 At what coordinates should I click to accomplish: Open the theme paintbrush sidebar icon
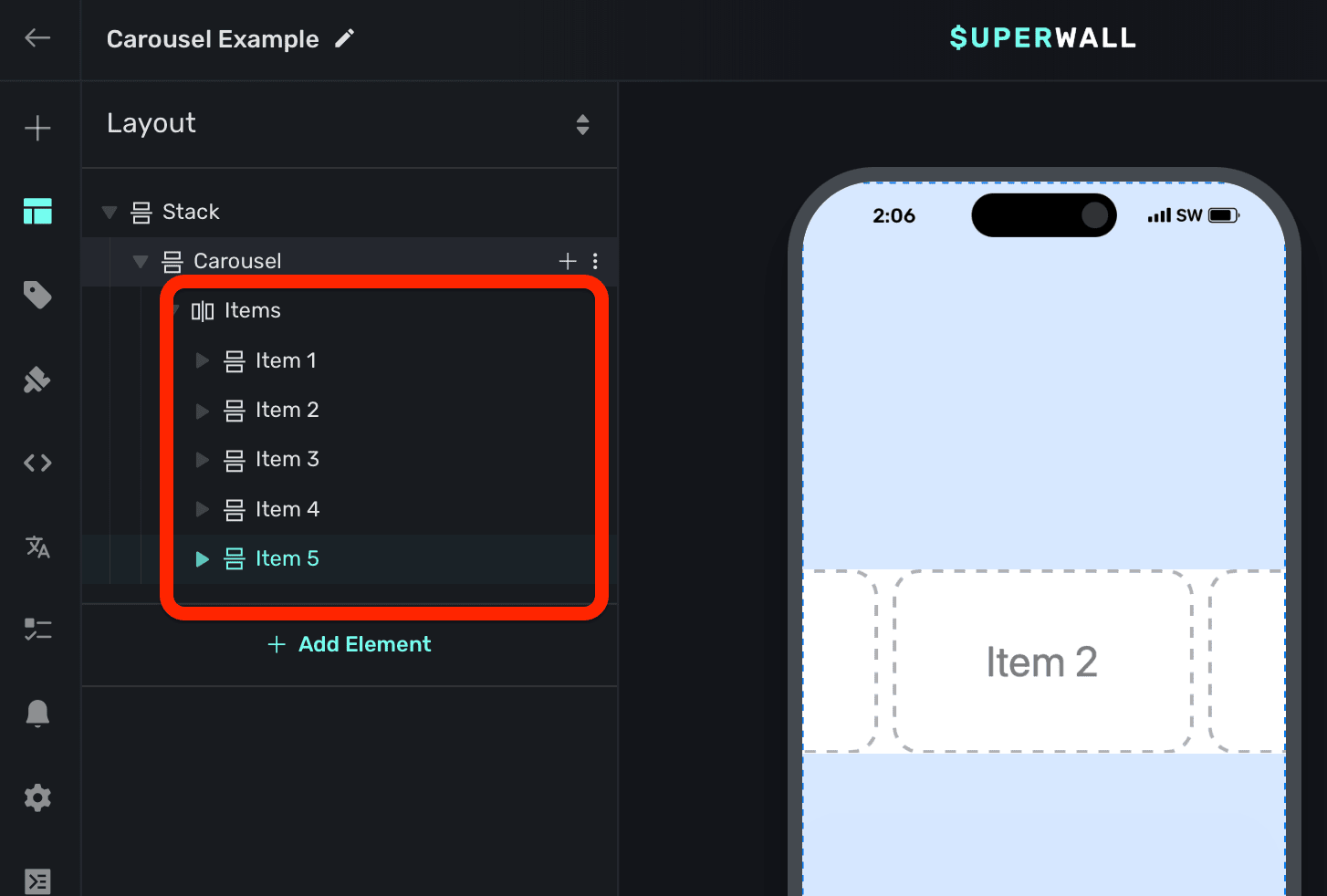click(37, 380)
